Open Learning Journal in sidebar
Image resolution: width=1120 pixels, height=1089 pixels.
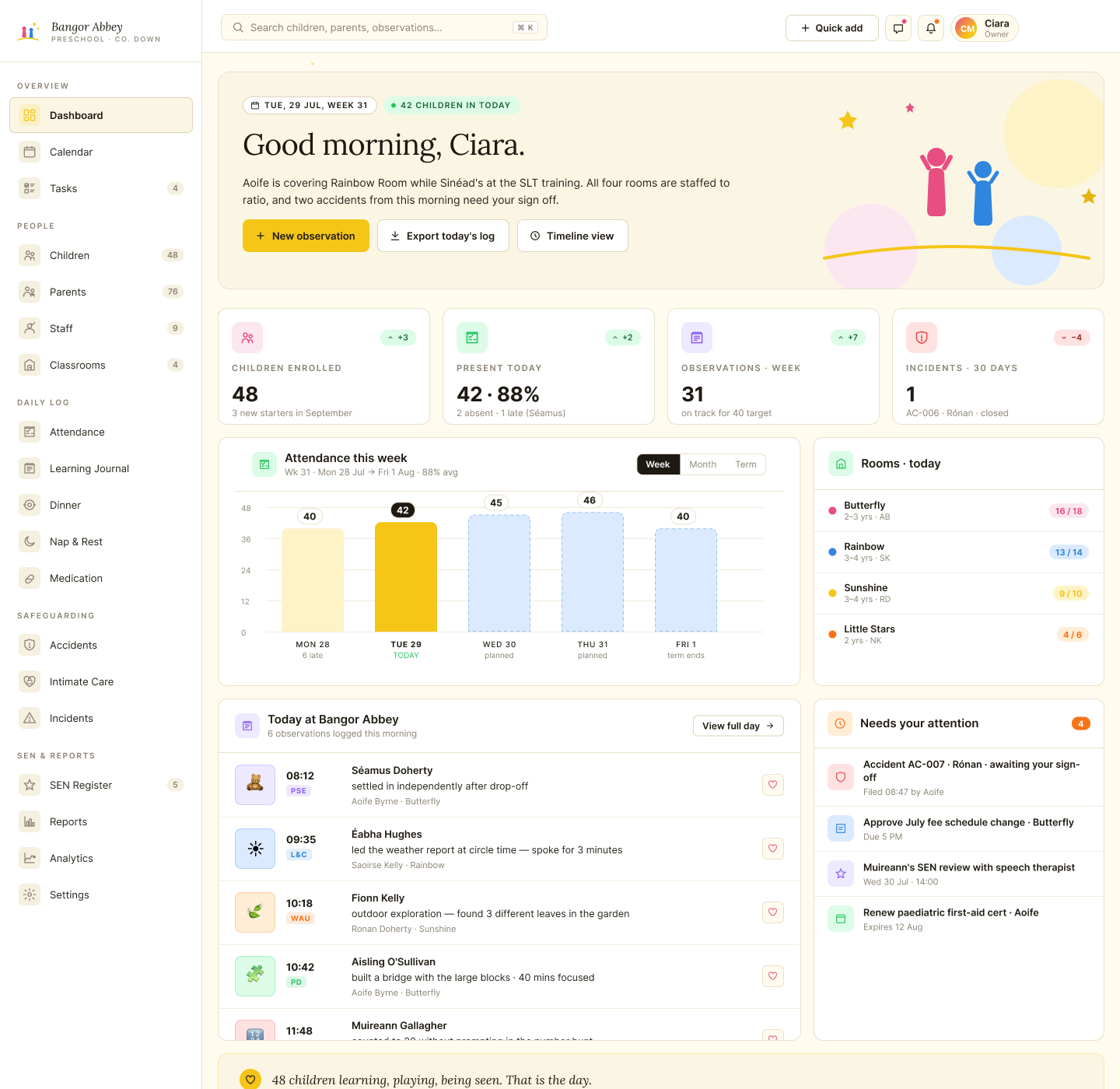coord(101,468)
